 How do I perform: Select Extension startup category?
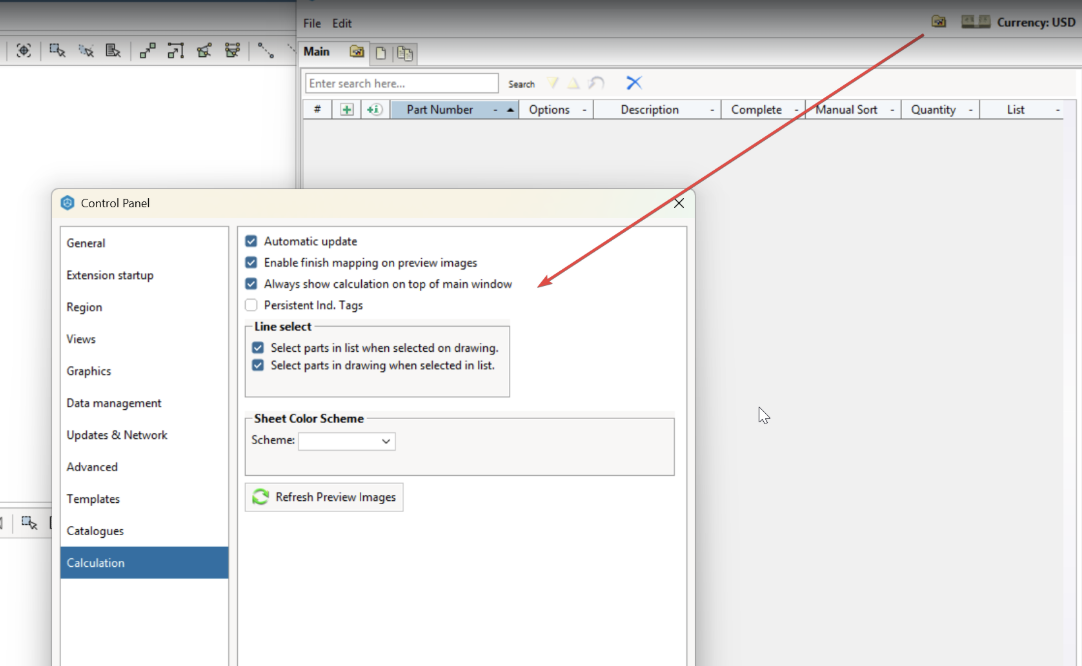tap(144, 275)
